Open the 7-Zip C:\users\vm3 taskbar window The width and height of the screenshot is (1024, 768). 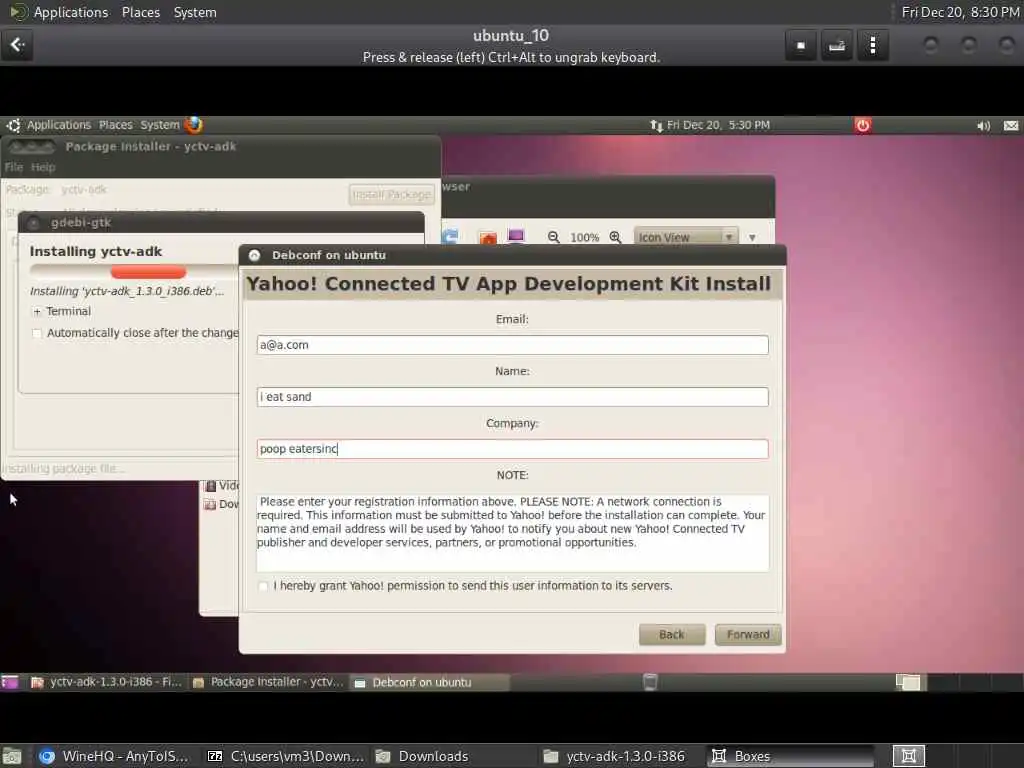point(285,756)
